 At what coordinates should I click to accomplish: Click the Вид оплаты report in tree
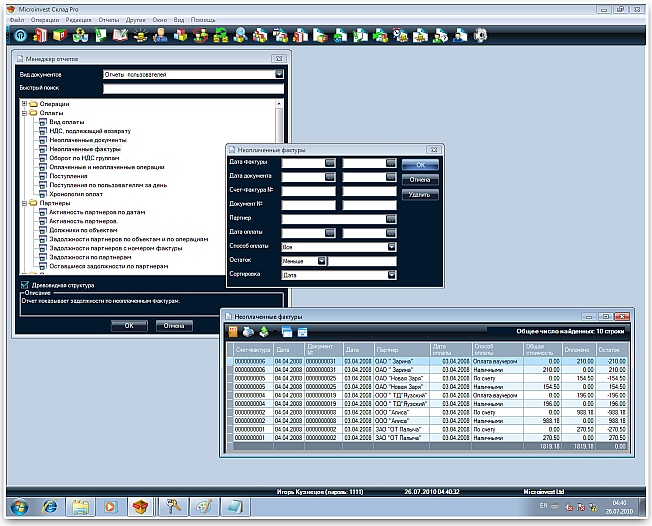pyautogui.click(x=67, y=122)
